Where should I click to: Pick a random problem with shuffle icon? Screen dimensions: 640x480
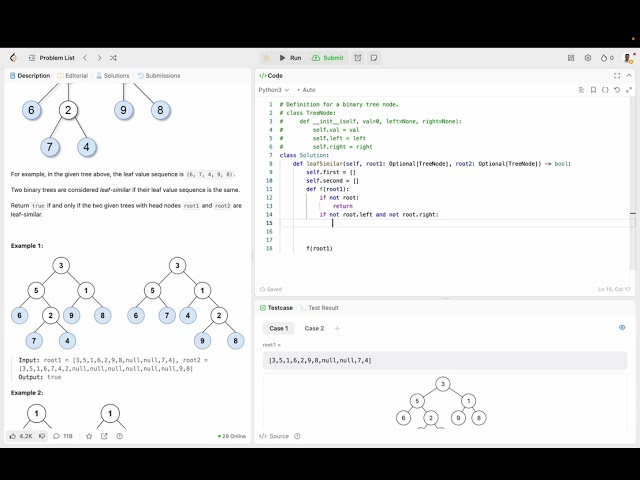(113, 58)
